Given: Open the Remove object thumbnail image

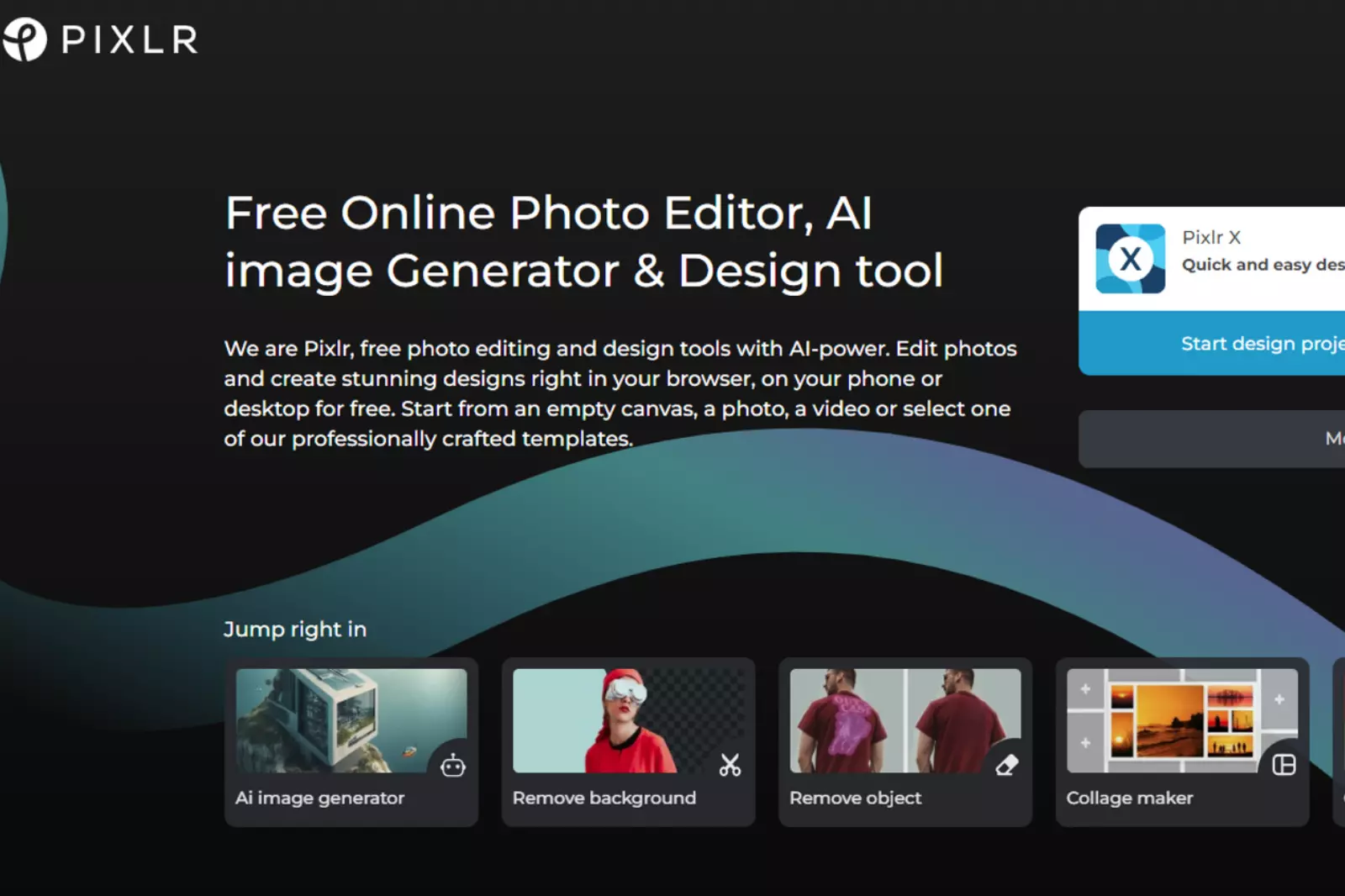Looking at the screenshot, I should coord(905,720).
